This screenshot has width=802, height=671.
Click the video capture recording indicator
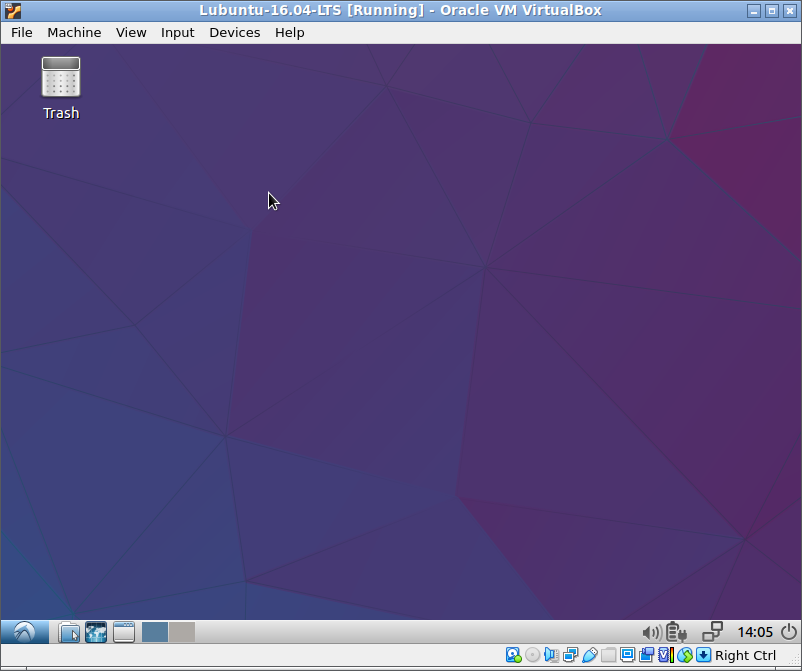coord(647,655)
